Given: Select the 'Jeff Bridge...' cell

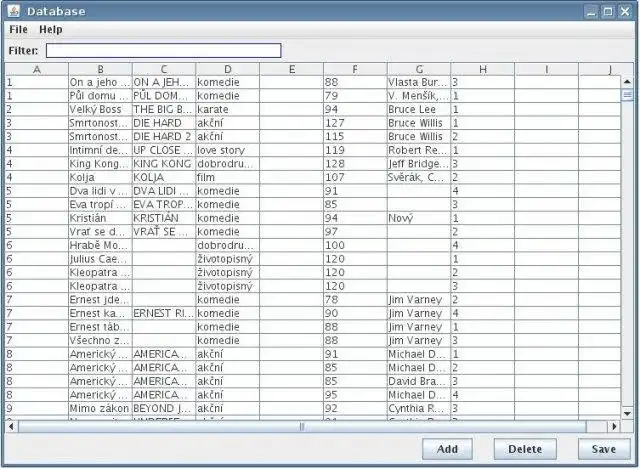Looking at the screenshot, I should pyautogui.click(x=419, y=164).
